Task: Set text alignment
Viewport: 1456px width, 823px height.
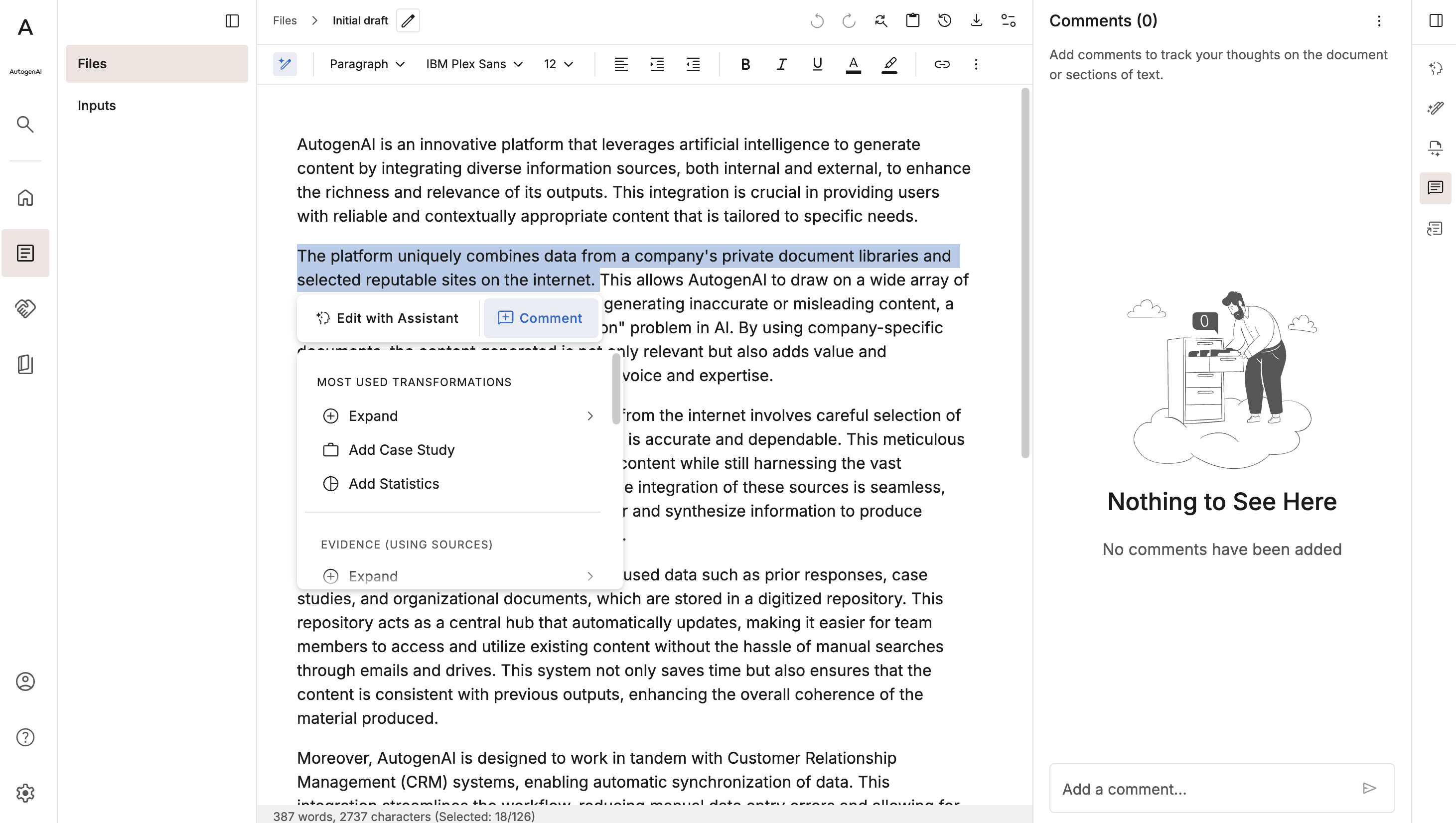Action: point(621,64)
